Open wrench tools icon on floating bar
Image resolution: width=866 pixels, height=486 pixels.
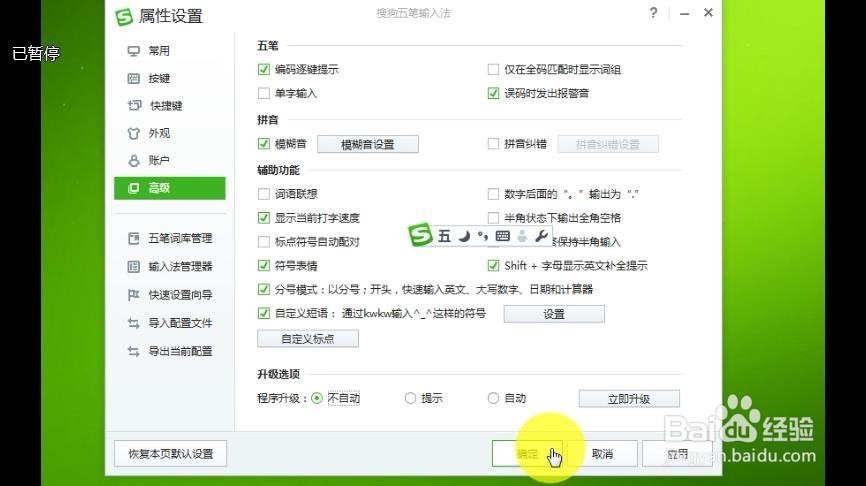click(x=541, y=236)
